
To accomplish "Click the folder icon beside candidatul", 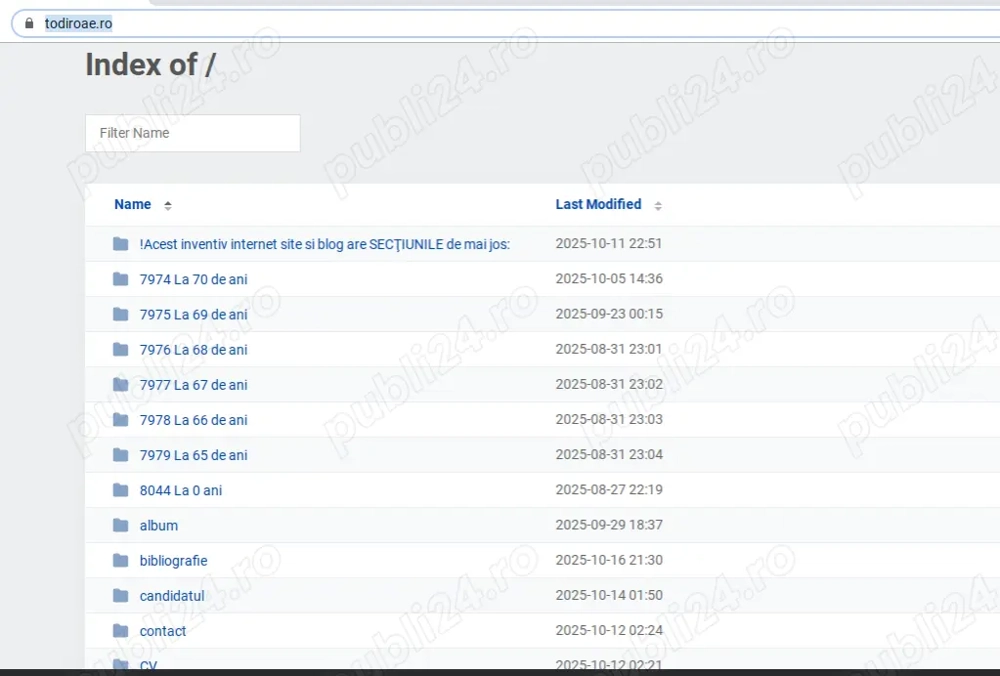I will [120, 595].
